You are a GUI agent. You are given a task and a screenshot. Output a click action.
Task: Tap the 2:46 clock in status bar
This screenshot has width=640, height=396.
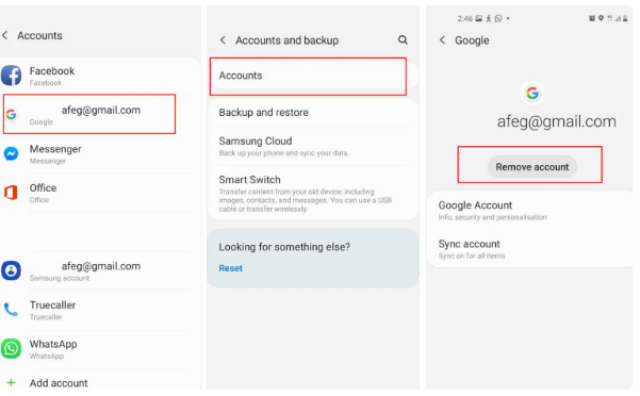[465, 18]
